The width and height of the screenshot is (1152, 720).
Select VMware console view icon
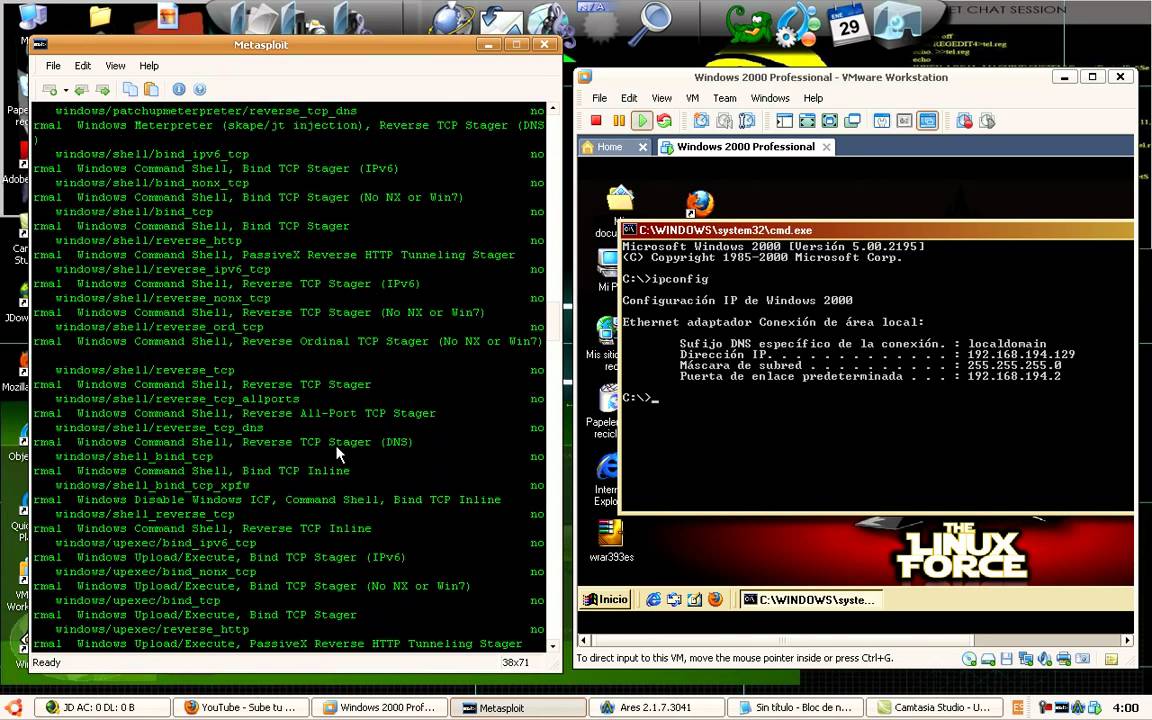coord(928,120)
